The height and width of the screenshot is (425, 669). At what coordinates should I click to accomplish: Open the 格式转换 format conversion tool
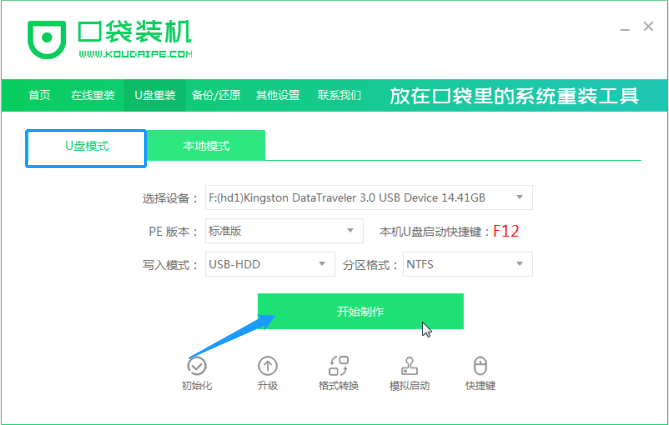click(x=338, y=366)
